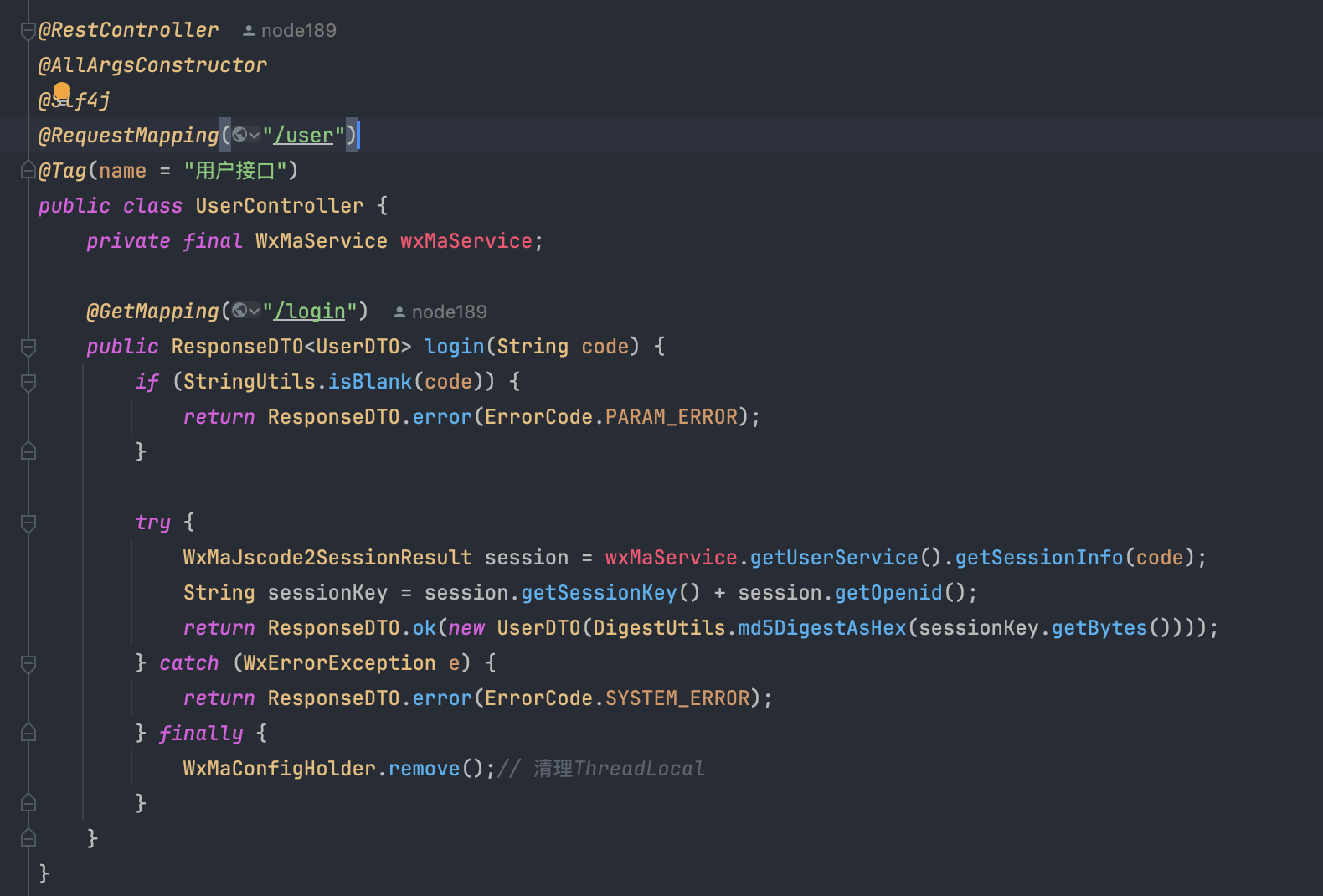Click md5DigestAsHex method call
The image size is (1323, 896).
(822, 628)
